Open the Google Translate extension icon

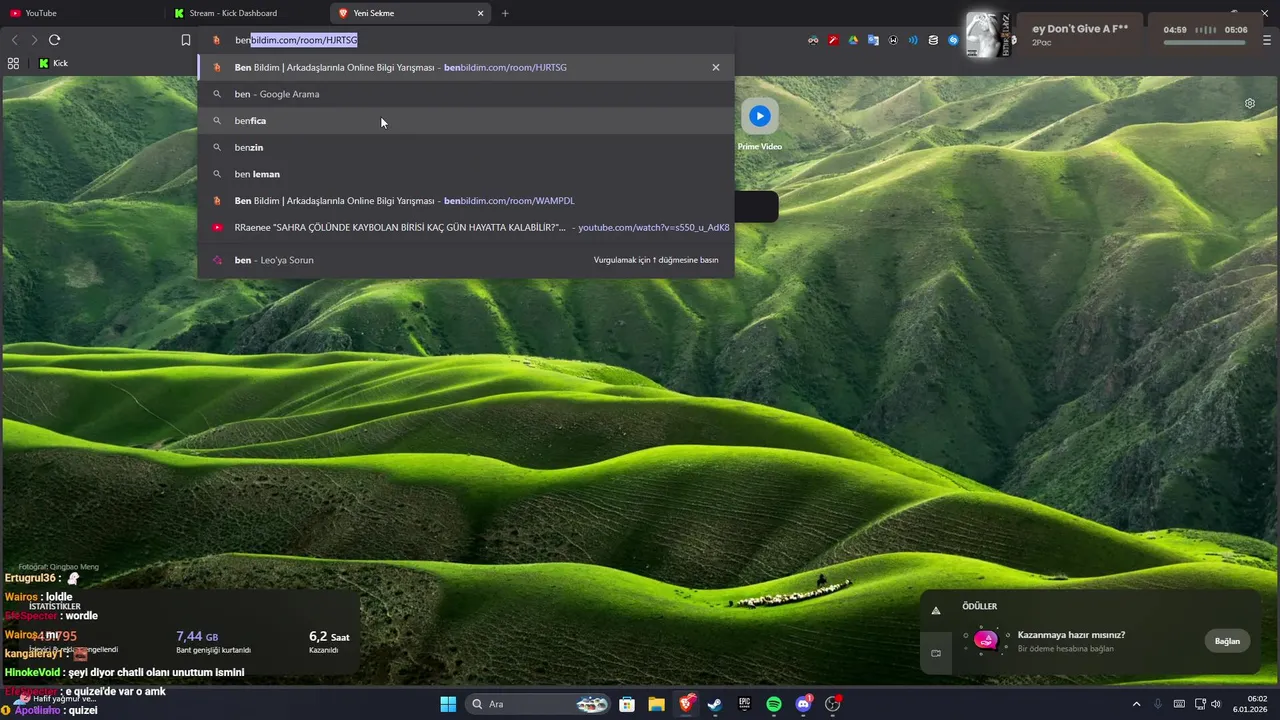coord(873,40)
